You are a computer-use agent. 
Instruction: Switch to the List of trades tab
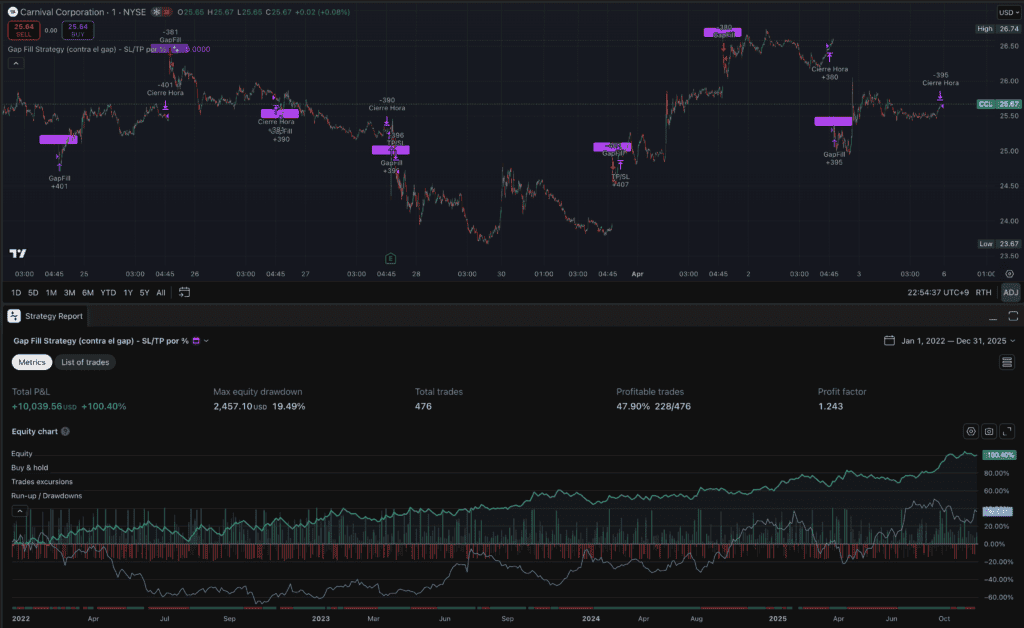[x=85, y=362]
